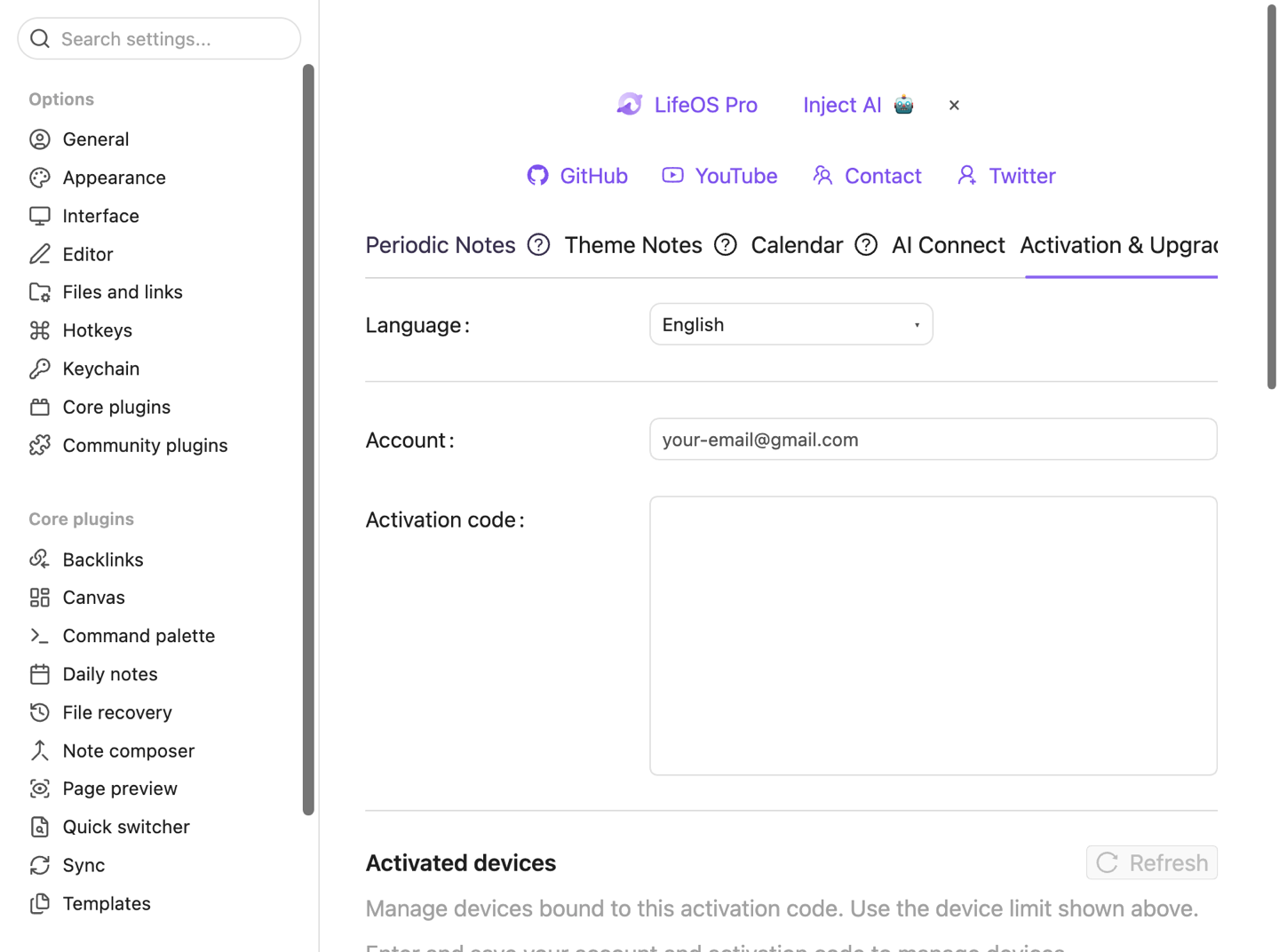Click the Command palette terminal icon

(40, 636)
